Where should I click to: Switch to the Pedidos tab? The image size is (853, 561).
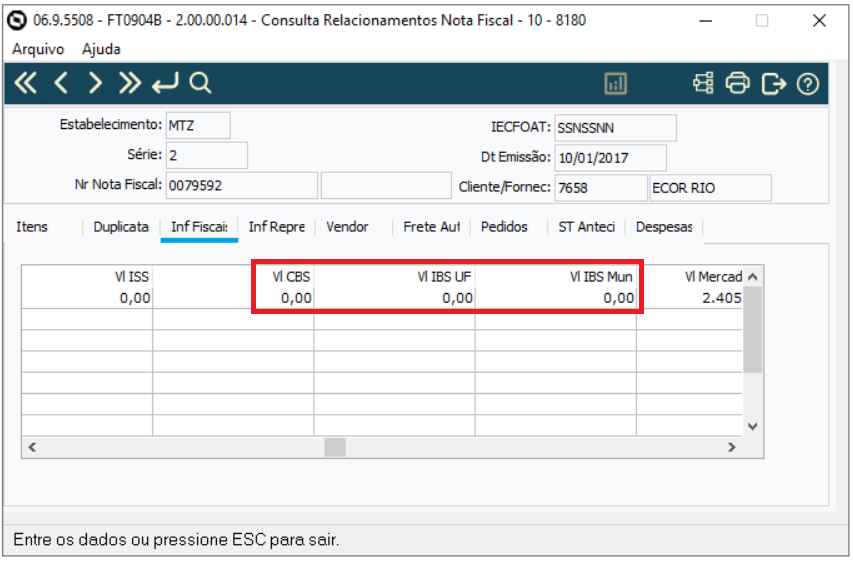click(504, 227)
